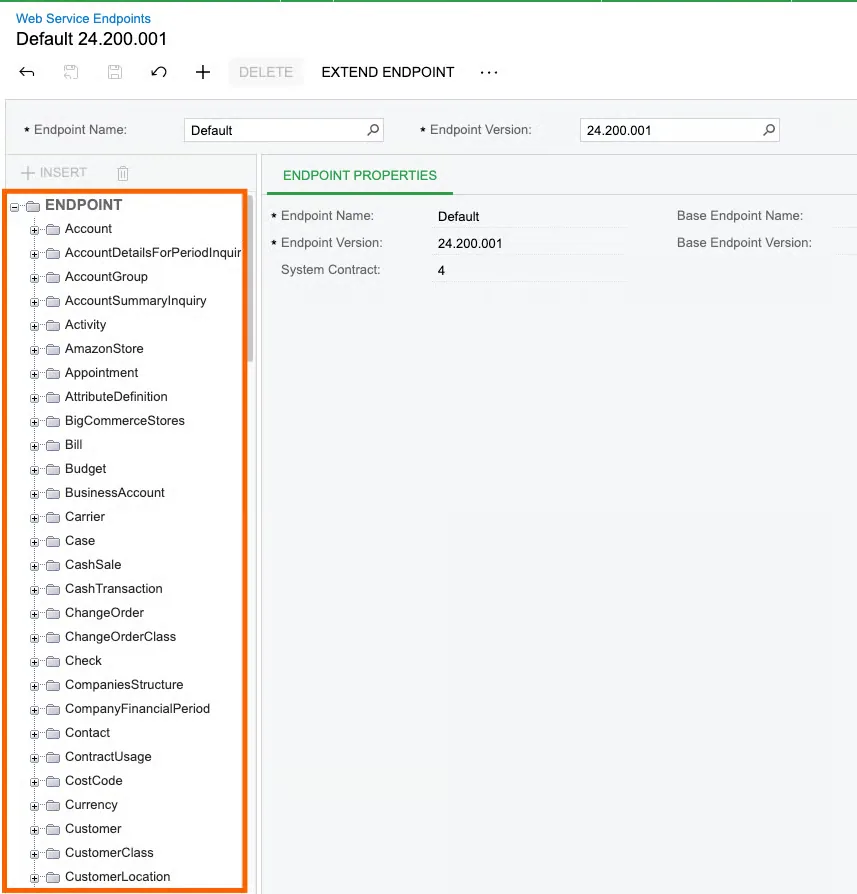Select CustomerLocation in the tree
This screenshot has height=894, width=857.
coord(117,876)
